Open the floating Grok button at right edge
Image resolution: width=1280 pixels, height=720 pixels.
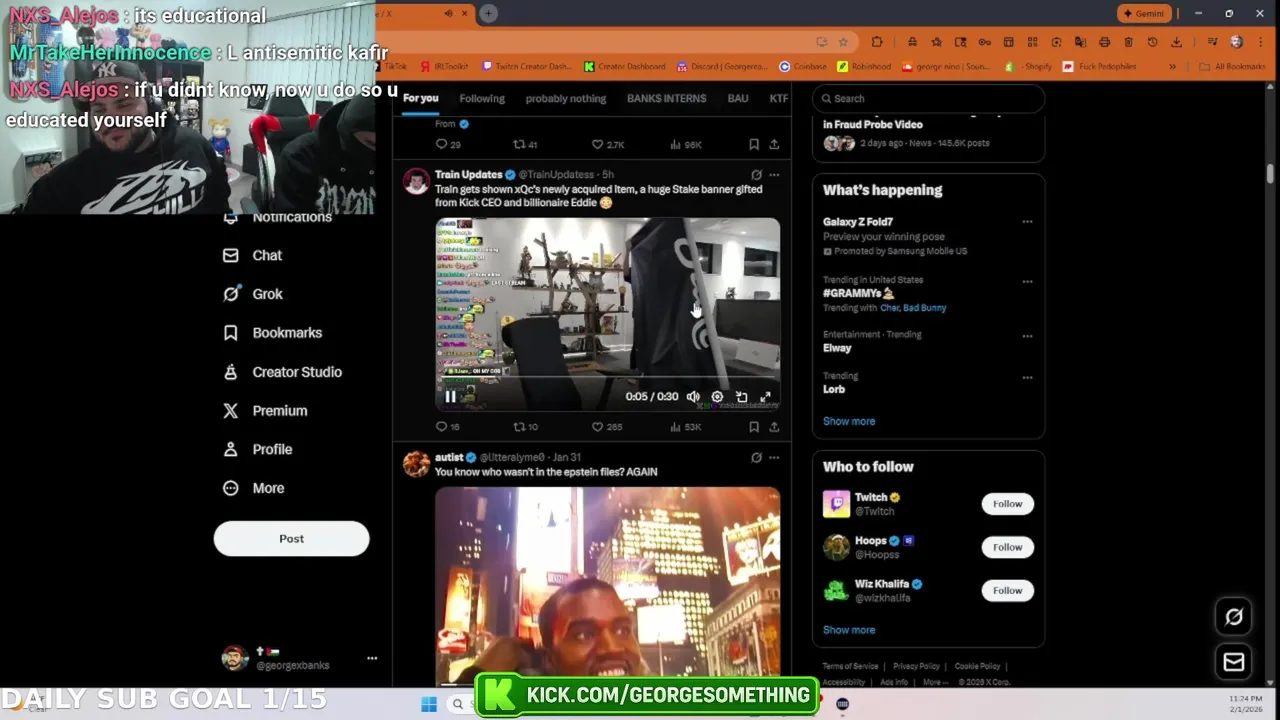click(1234, 617)
